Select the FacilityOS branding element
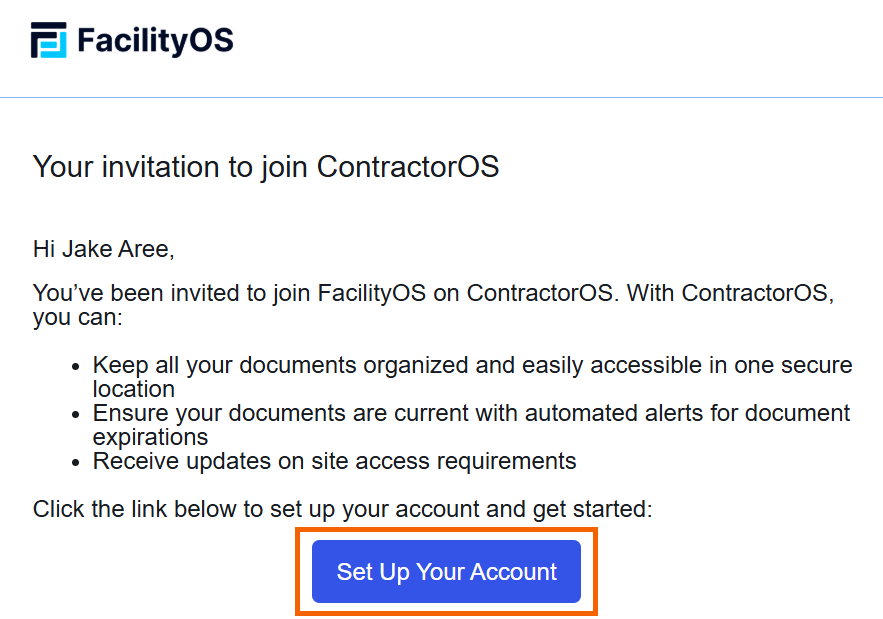The width and height of the screenshot is (883, 619). coord(130,40)
